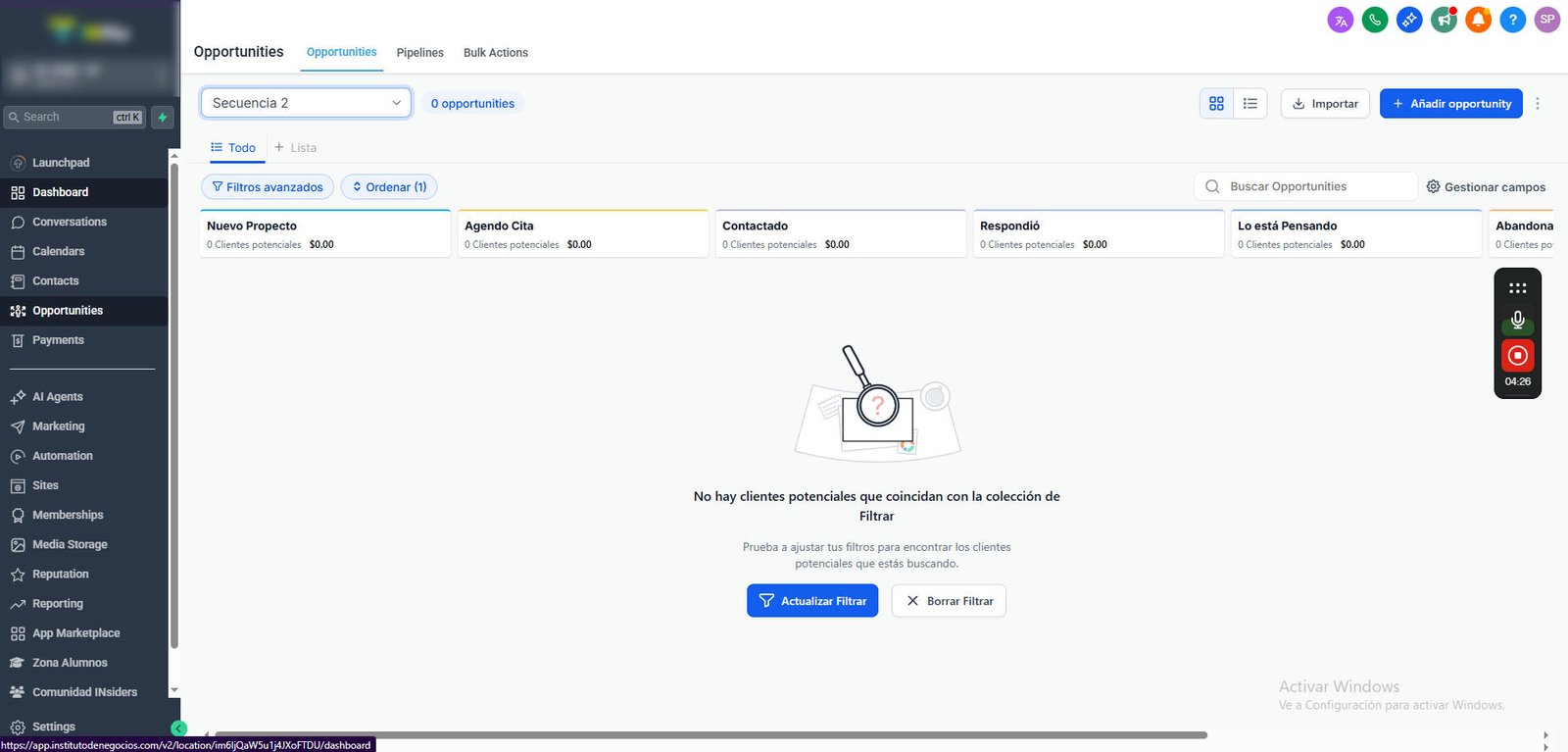Open the Secuencia 2 pipeline dropdown
This screenshot has width=1568, height=752.
306,103
